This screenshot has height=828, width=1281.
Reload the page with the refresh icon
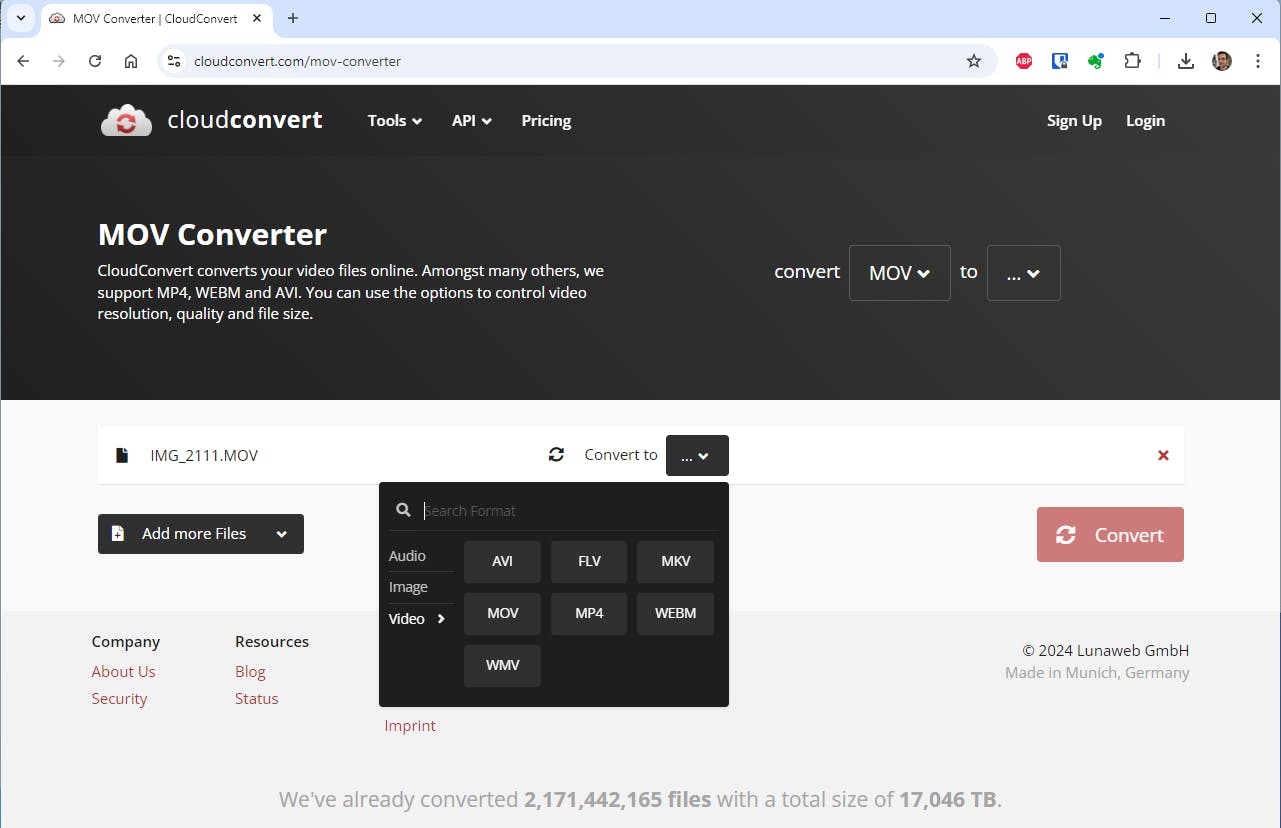pyautogui.click(x=95, y=61)
